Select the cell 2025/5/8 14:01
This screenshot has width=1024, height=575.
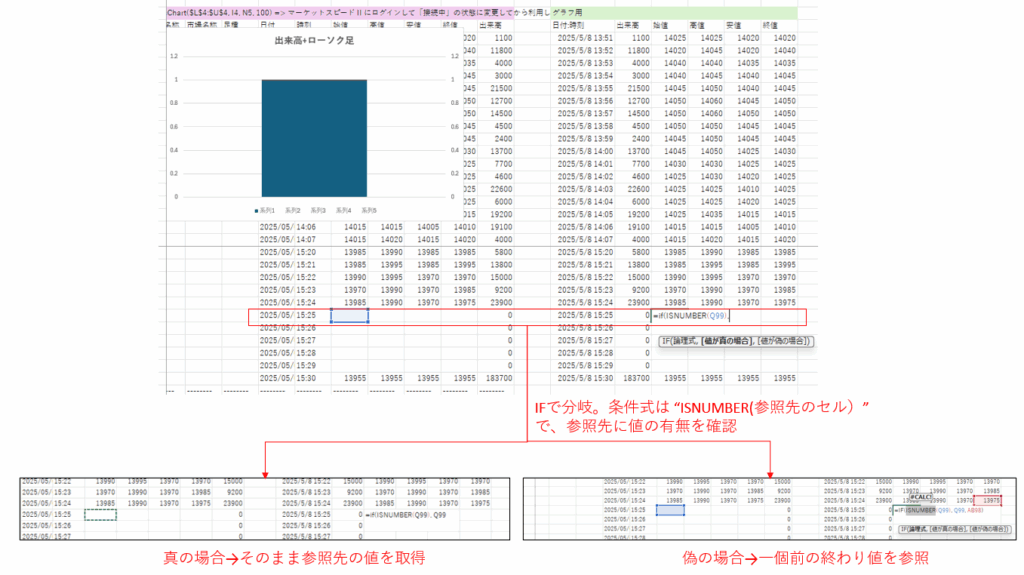click(x=585, y=164)
